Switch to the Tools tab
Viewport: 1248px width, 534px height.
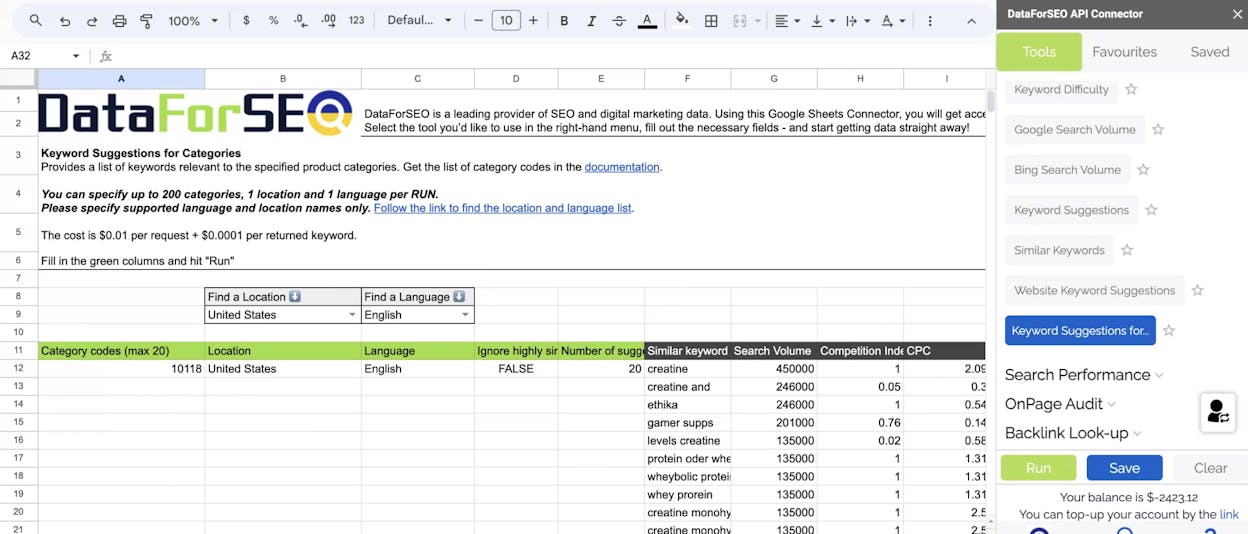coord(1039,52)
